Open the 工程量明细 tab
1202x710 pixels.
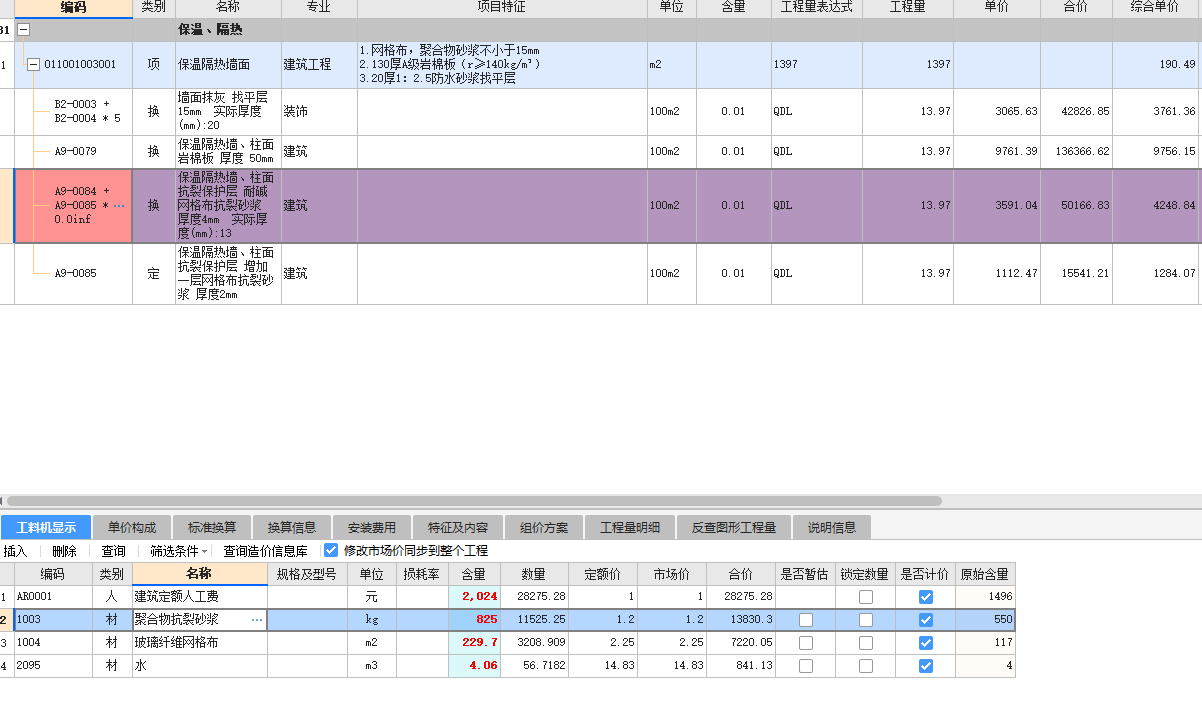coord(630,528)
